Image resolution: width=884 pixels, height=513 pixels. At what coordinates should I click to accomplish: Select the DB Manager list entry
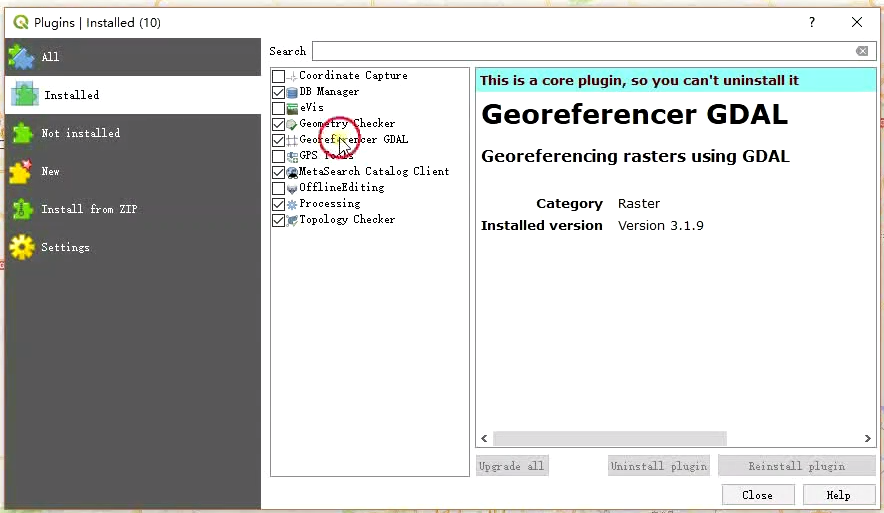click(x=329, y=92)
